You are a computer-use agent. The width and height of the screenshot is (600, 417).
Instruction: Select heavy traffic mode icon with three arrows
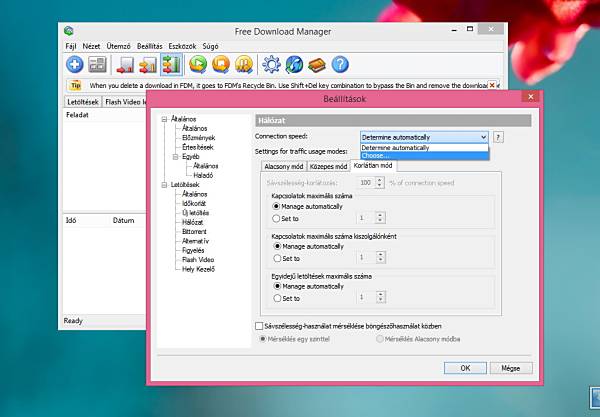tap(171, 64)
